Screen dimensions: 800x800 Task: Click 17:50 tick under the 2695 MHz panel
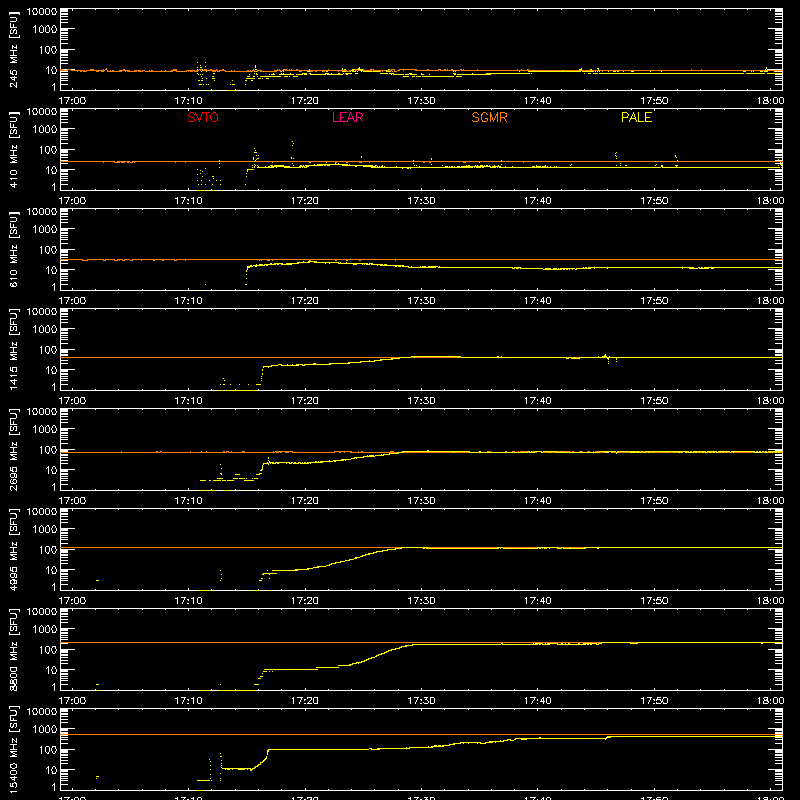(654, 501)
